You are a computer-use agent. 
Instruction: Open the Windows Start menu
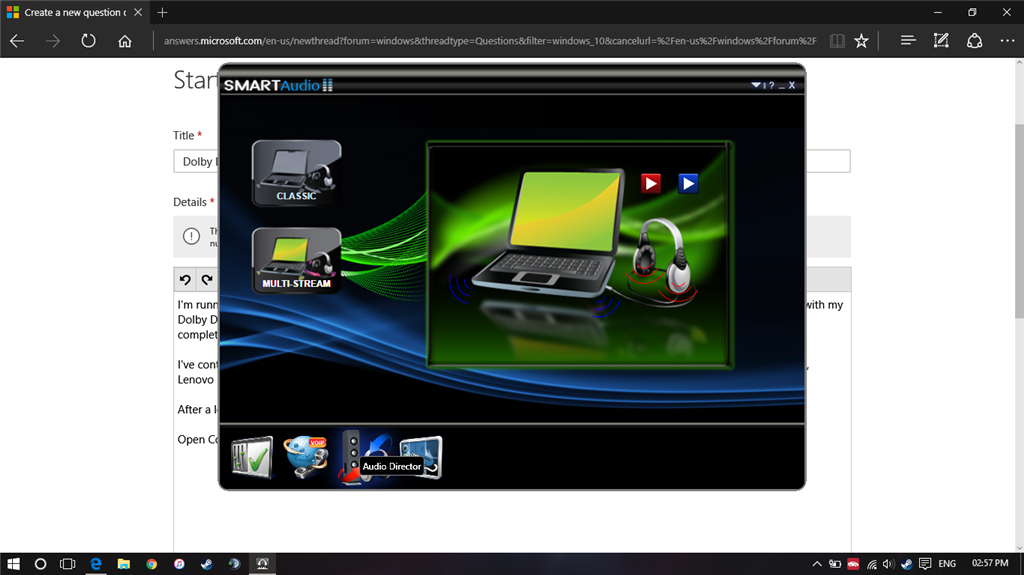13,564
